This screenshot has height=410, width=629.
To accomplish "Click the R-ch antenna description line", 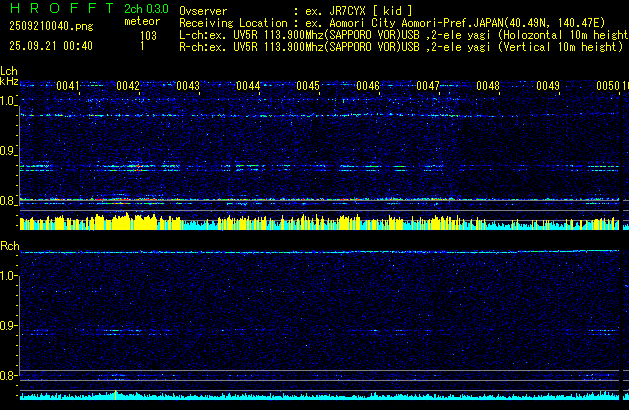I will pos(400,46).
